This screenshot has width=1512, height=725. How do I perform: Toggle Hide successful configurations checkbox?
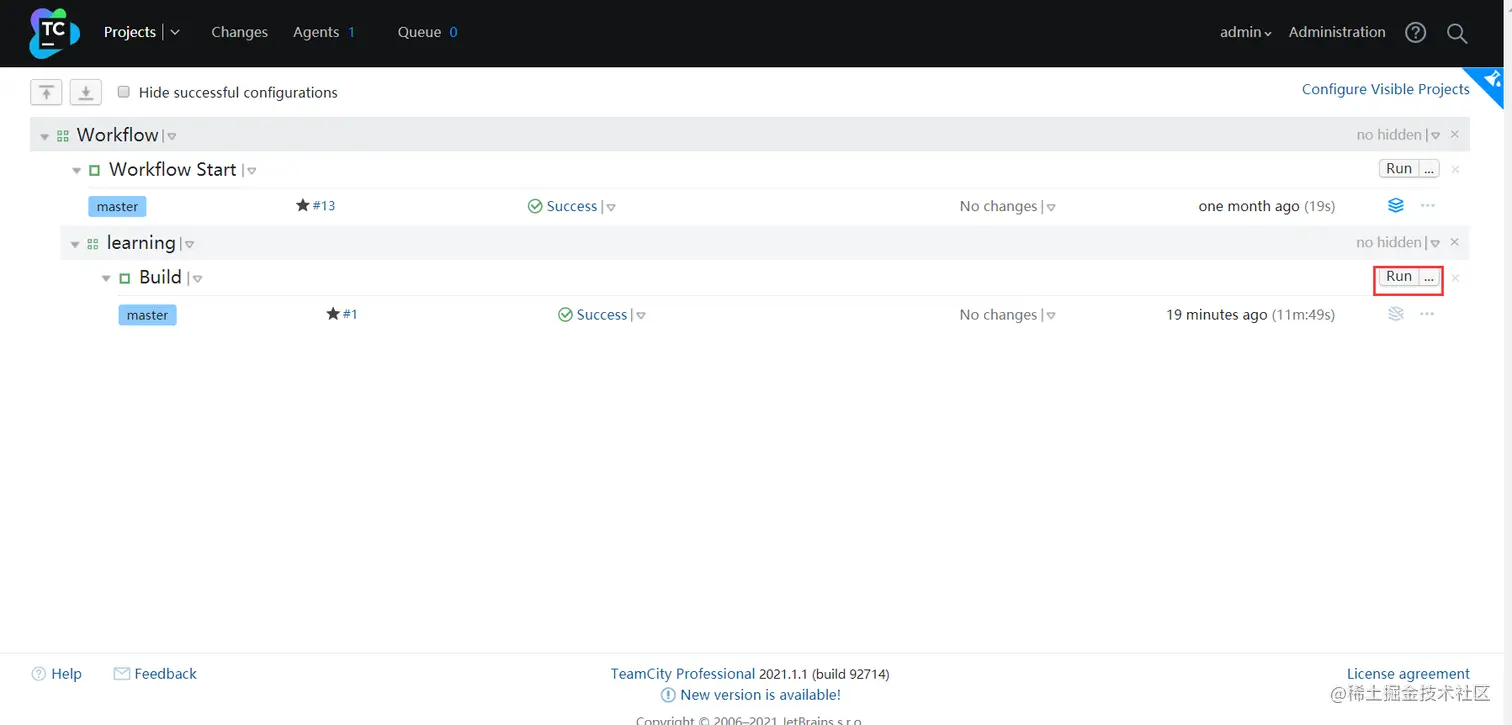click(x=124, y=91)
